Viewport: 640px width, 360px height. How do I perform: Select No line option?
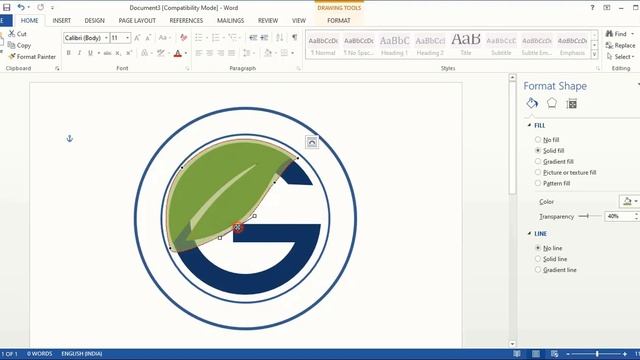[x=549, y=248]
